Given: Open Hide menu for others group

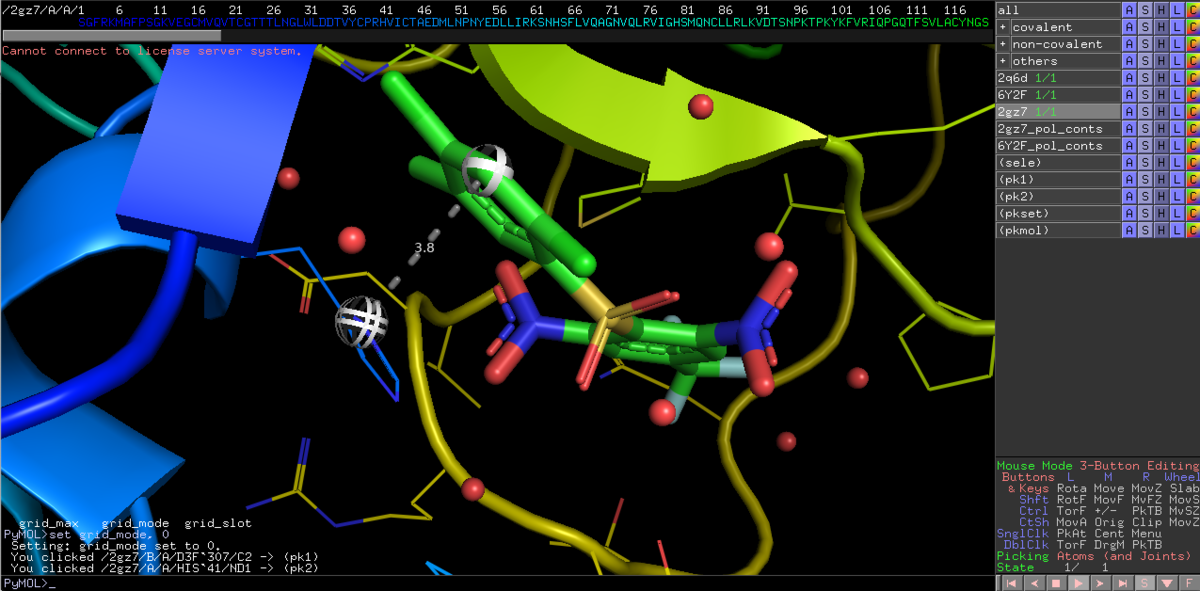Looking at the screenshot, I should point(1161,61).
